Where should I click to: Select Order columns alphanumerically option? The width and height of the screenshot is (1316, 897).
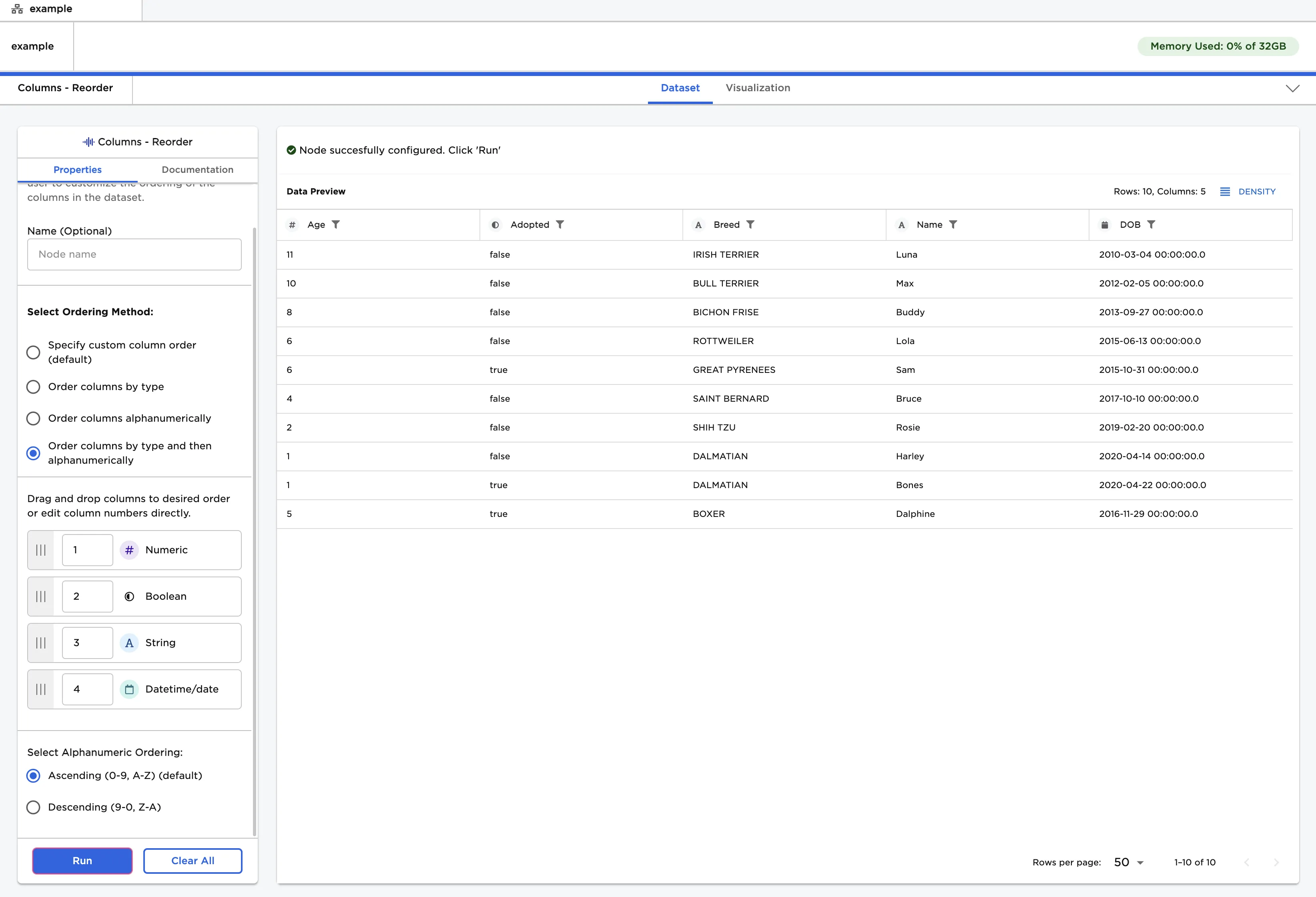tap(33, 419)
